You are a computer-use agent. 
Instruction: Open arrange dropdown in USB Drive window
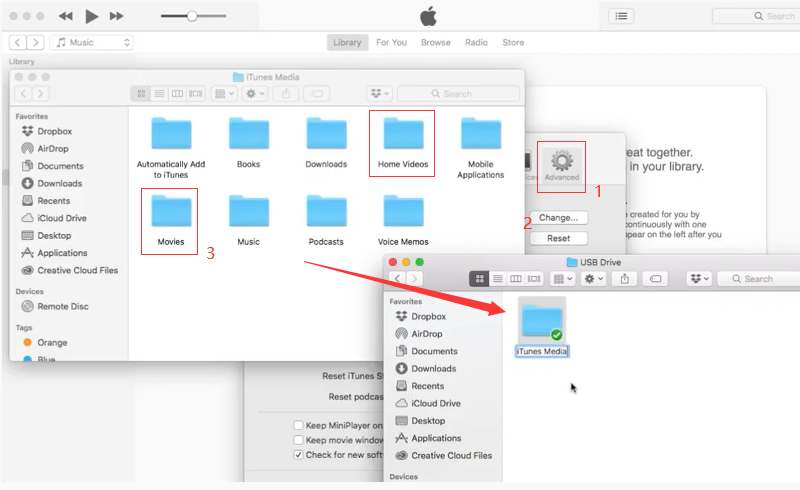563,279
